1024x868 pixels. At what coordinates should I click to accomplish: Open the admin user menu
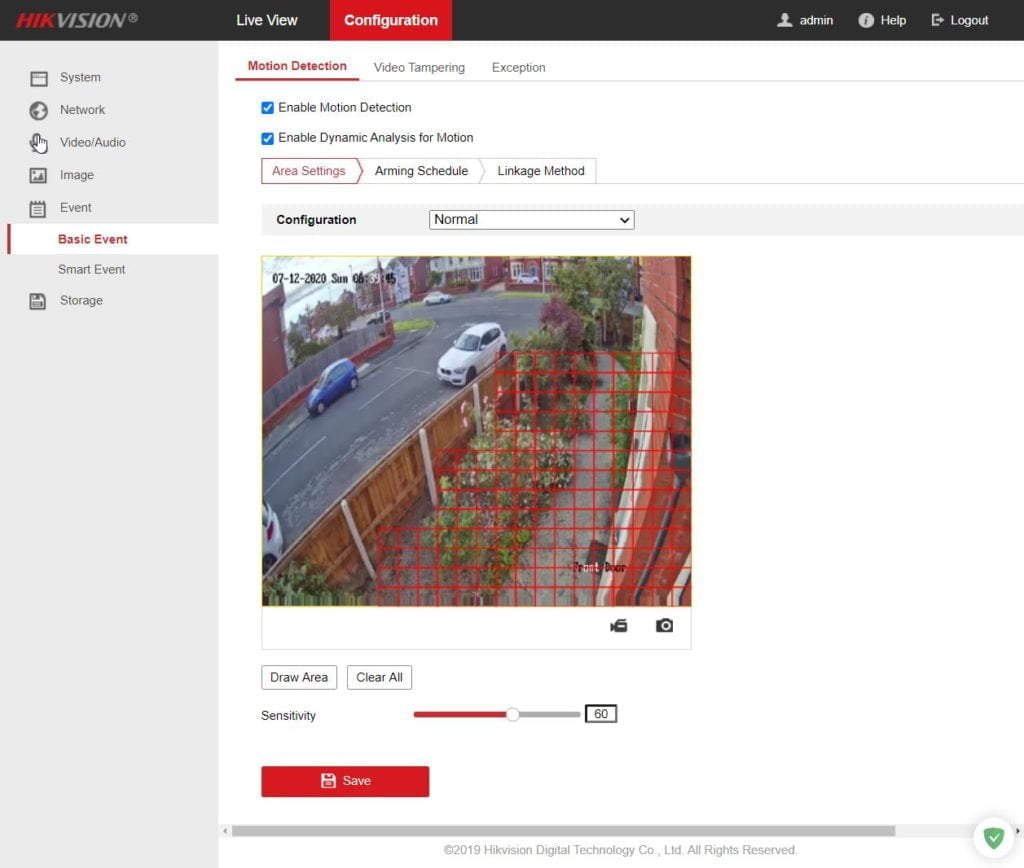click(806, 20)
